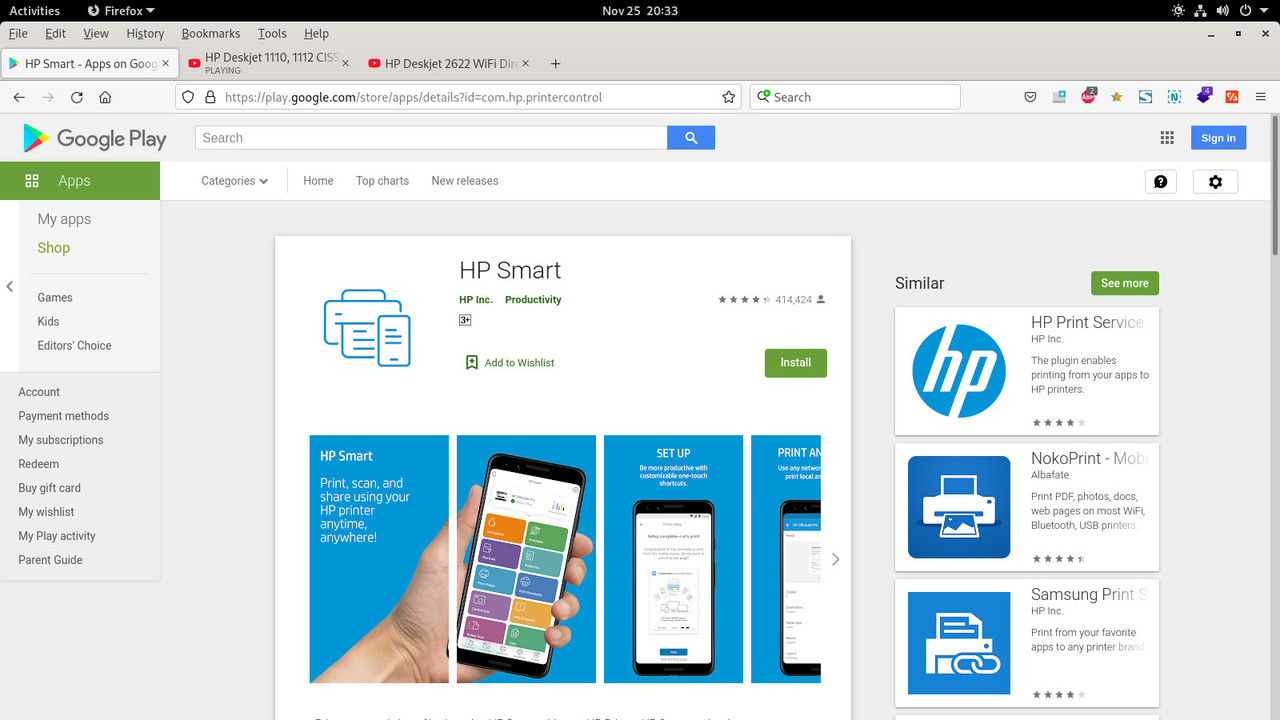Click the system brightness indicator icon
1280x720 pixels.
pyautogui.click(x=1178, y=11)
